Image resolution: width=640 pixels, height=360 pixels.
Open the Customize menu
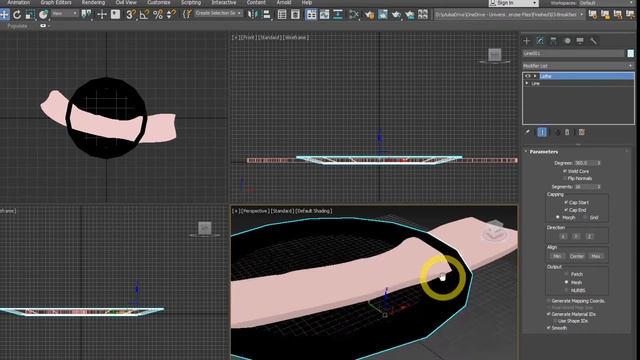(x=159, y=2)
